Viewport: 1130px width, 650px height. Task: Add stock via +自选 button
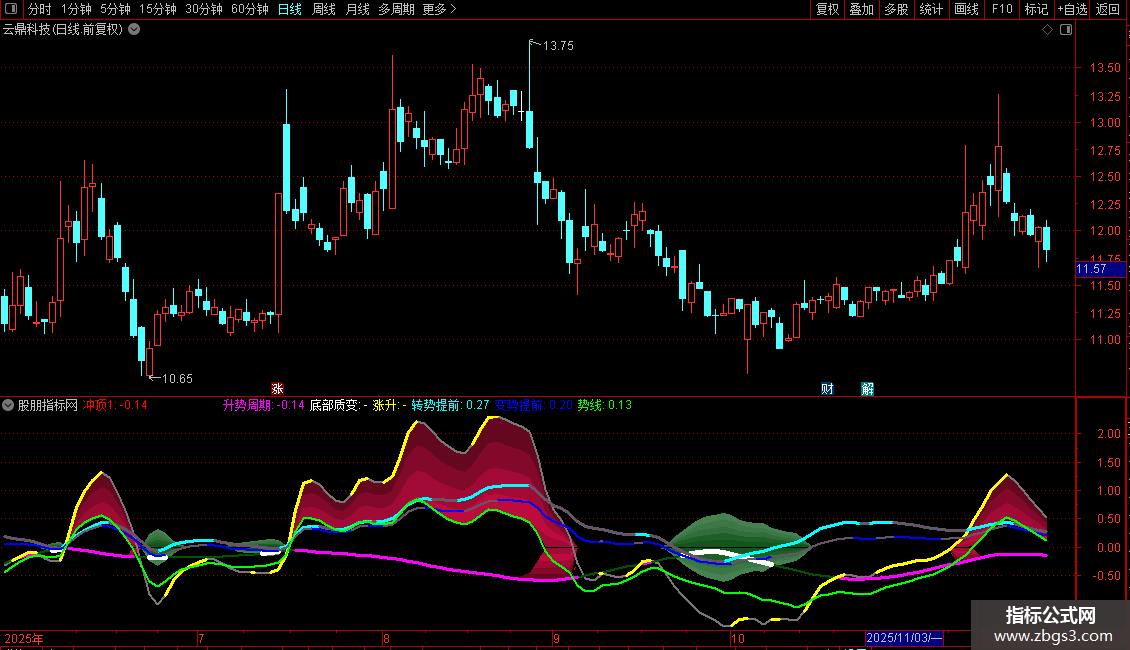click(x=1071, y=10)
